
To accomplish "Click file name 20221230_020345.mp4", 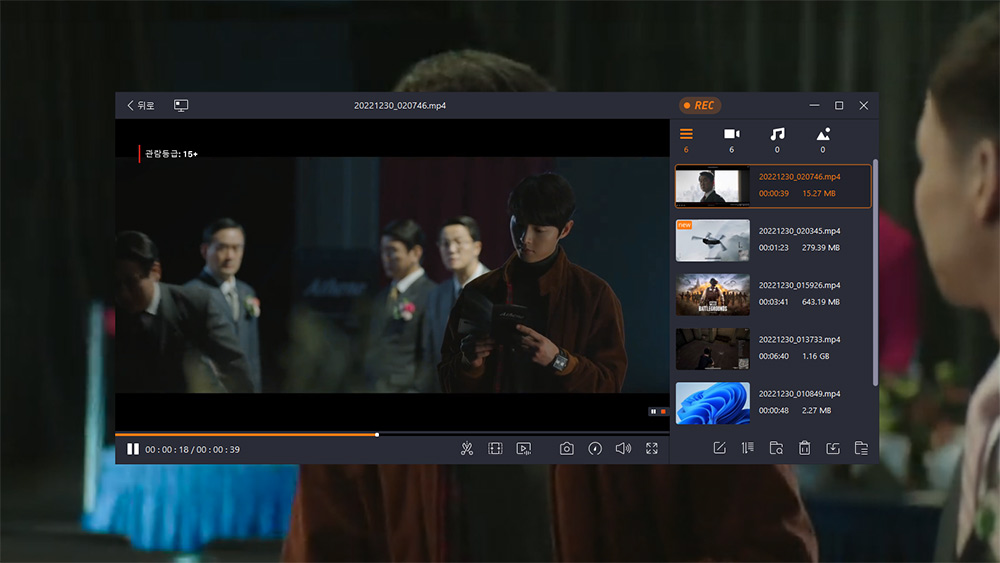I will point(799,231).
